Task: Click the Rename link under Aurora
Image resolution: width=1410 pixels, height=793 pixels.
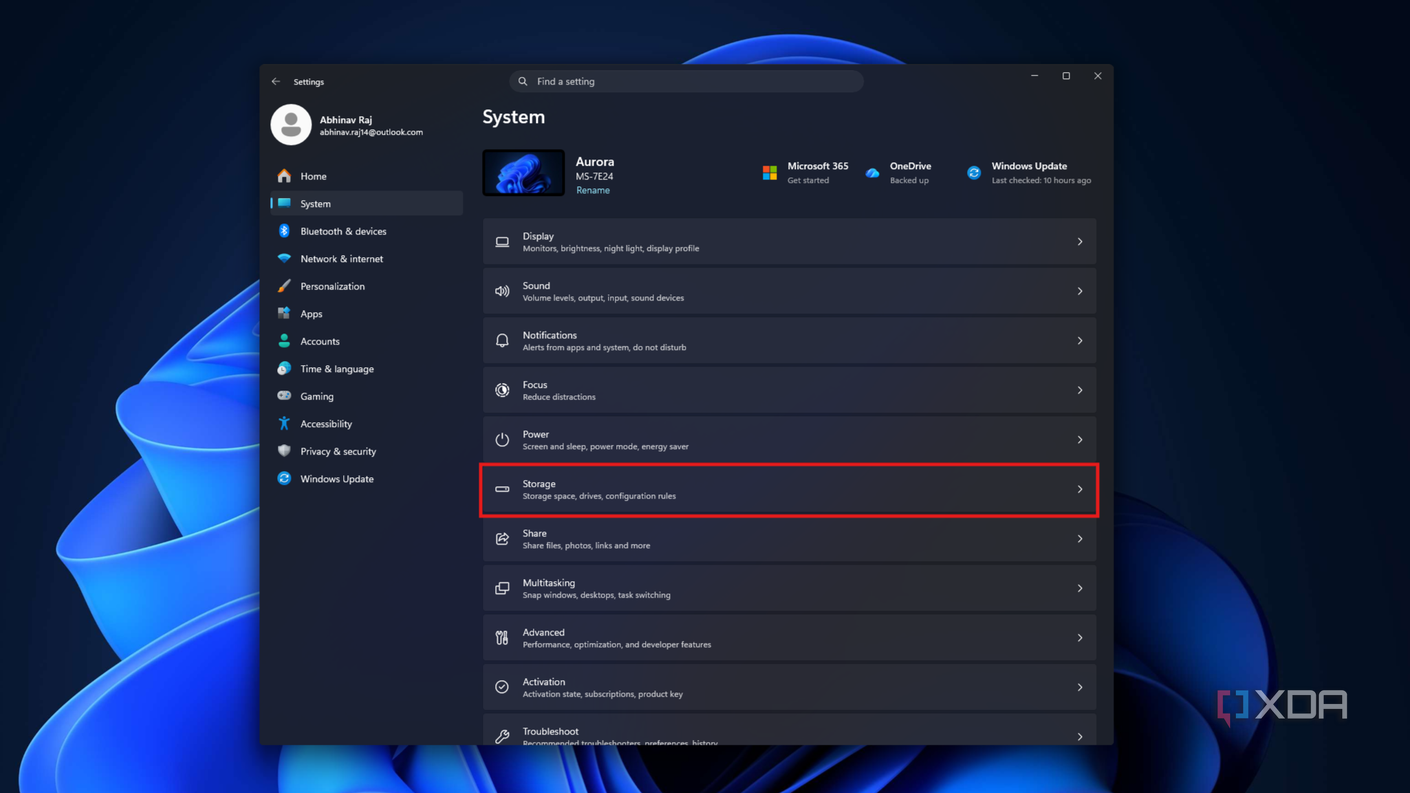Action: [x=592, y=190]
